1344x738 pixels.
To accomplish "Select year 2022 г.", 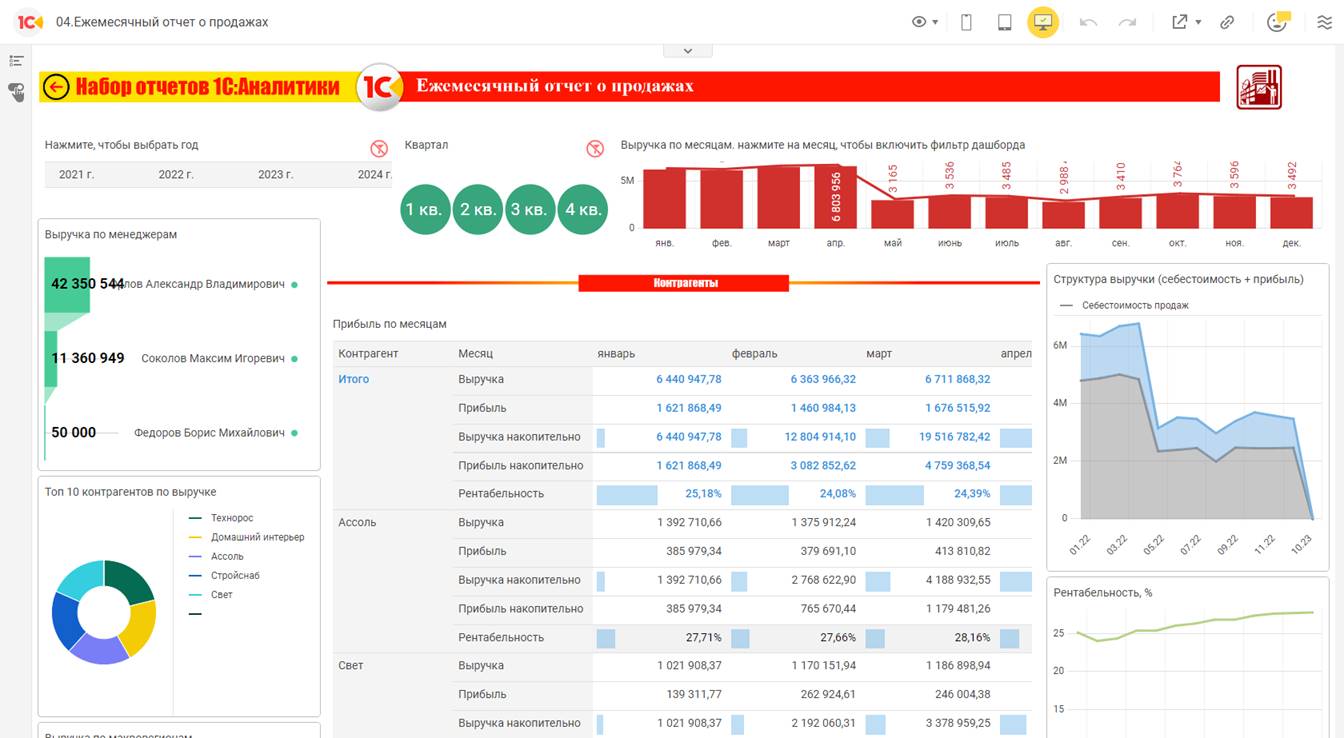I will [x=176, y=174].
